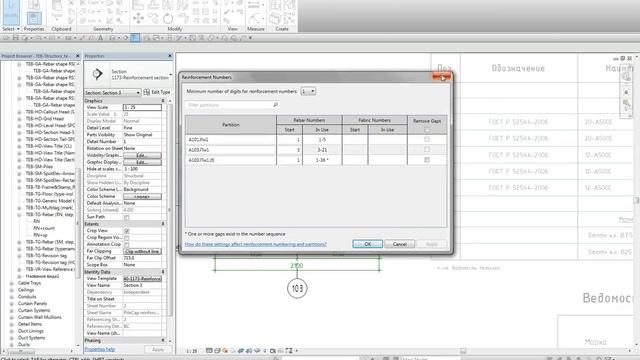Click the View Template value button

[x=142, y=279]
